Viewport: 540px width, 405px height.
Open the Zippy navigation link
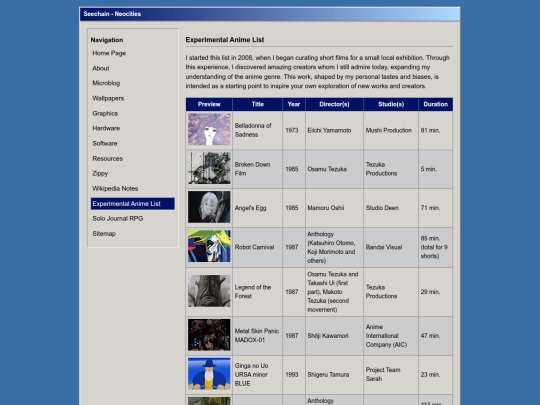100,173
